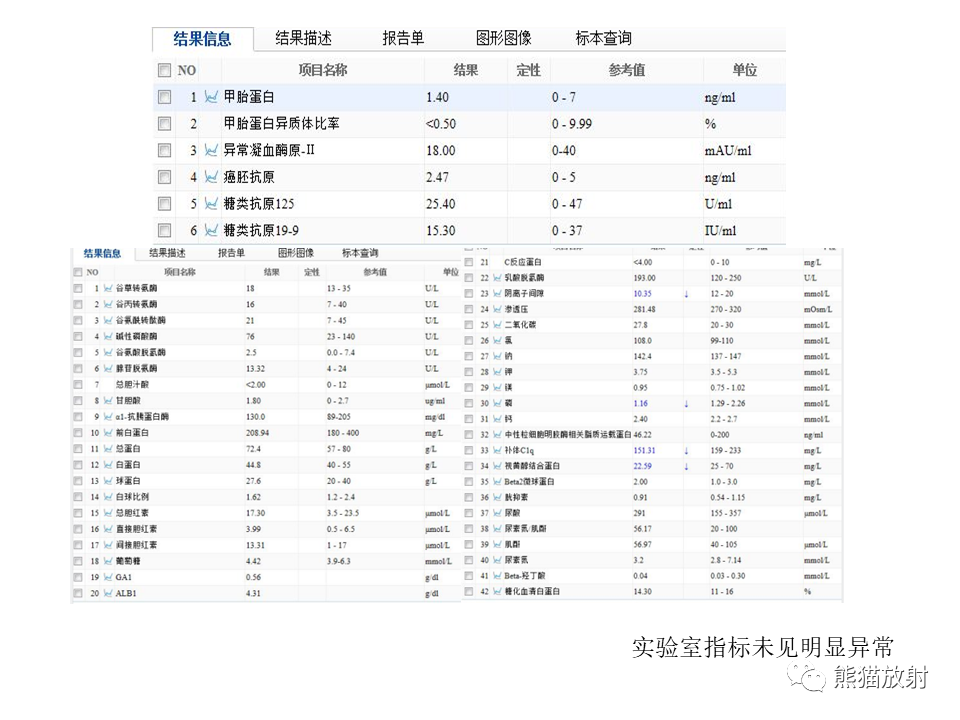Image resolution: width=960 pixels, height=720 pixels.
Task: Select 结果信息 tab in top panel
Action: tap(202, 39)
